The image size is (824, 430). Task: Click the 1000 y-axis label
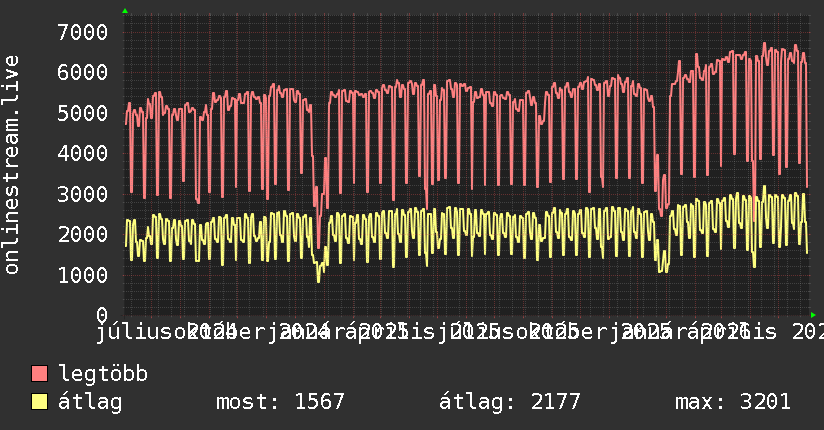[x=83, y=275]
